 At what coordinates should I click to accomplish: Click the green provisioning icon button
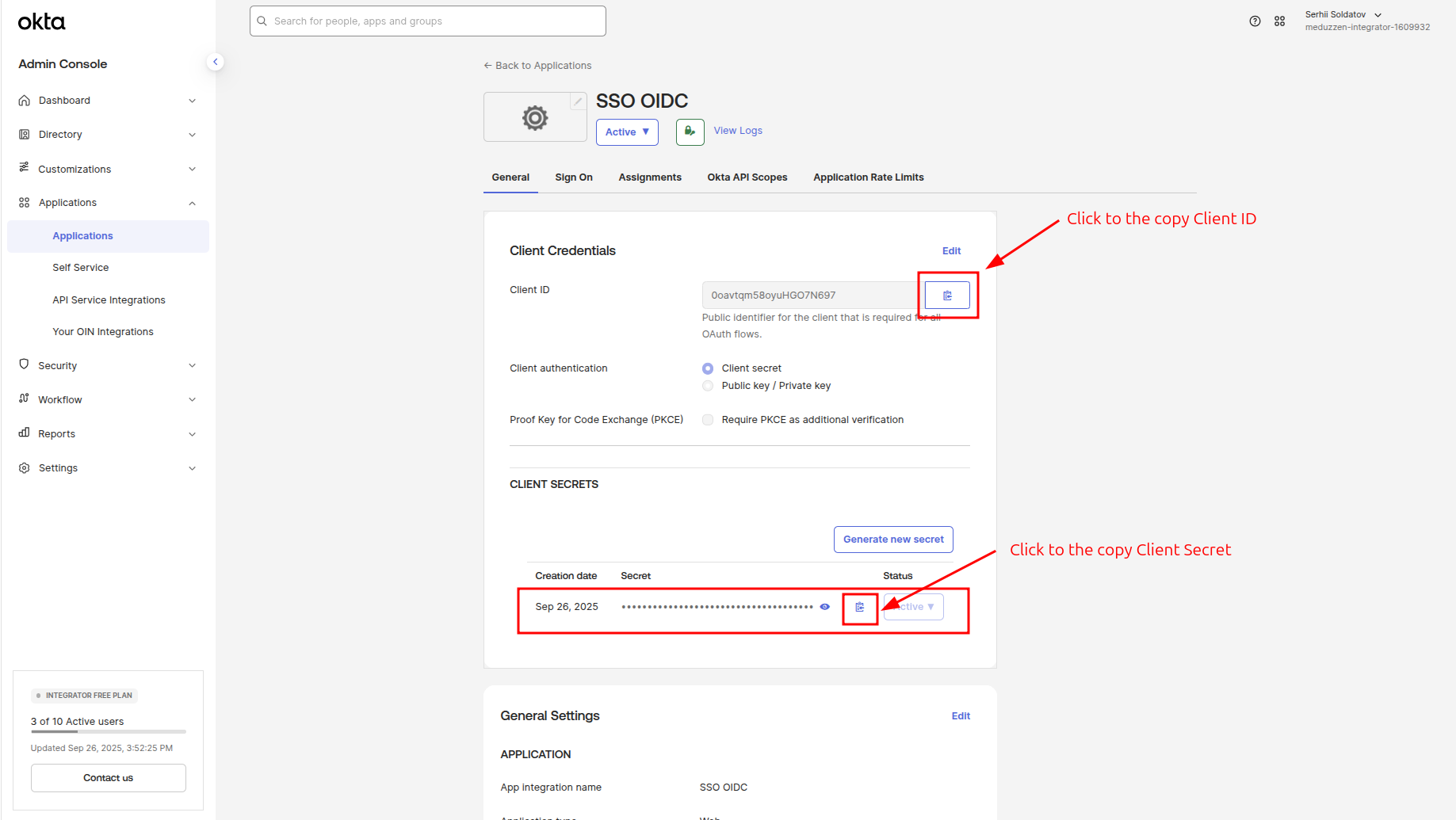click(x=690, y=132)
